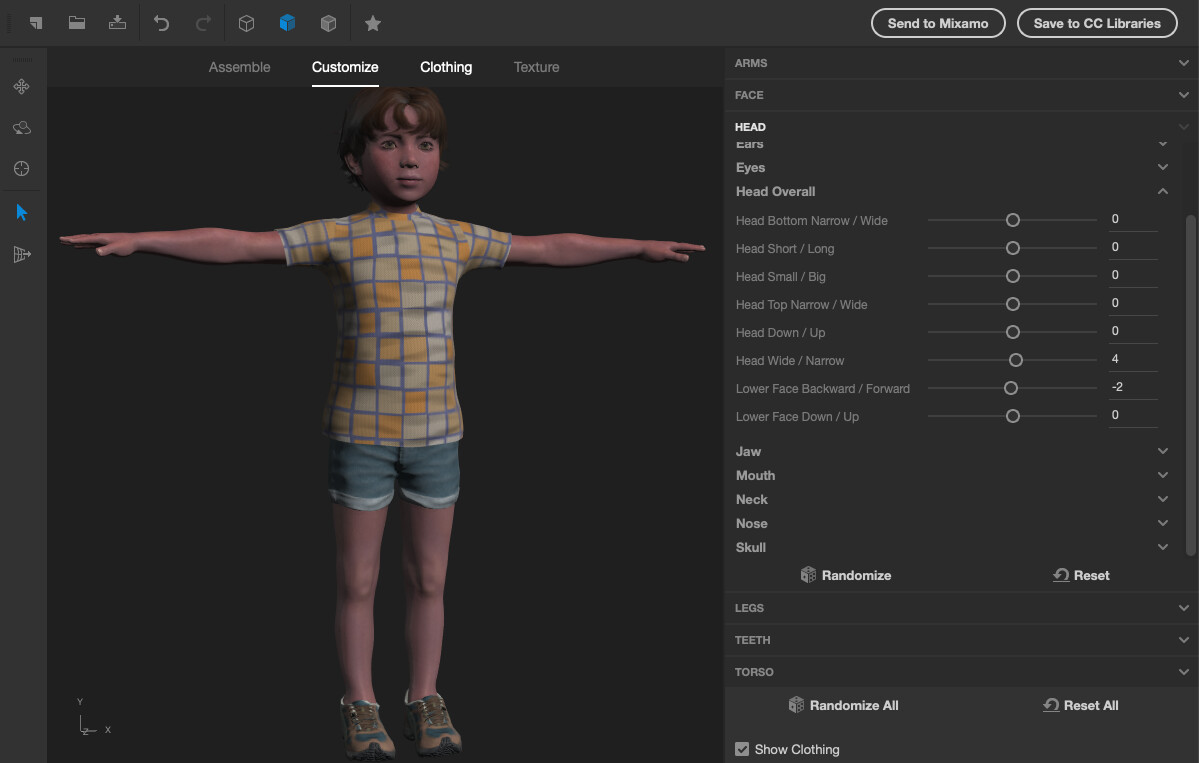Image resolution: width=1199 pixels, height=763 pixels.
Task: Select the camera Pan tool
Action: click(x=21, y=87)
